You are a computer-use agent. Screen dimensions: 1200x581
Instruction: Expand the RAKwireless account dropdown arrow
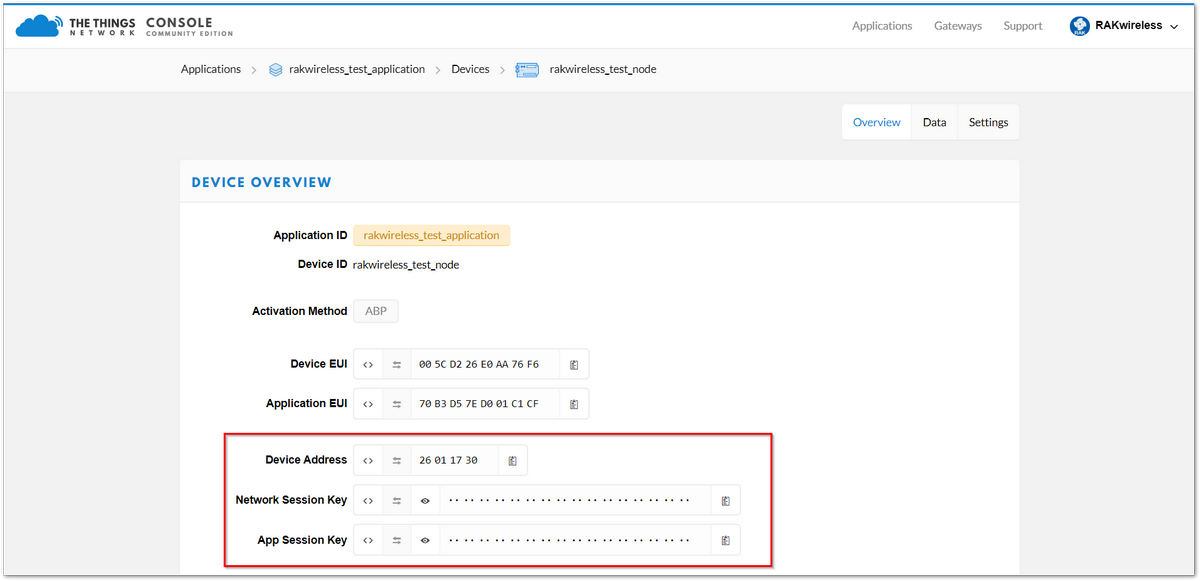click(1173, 27)
